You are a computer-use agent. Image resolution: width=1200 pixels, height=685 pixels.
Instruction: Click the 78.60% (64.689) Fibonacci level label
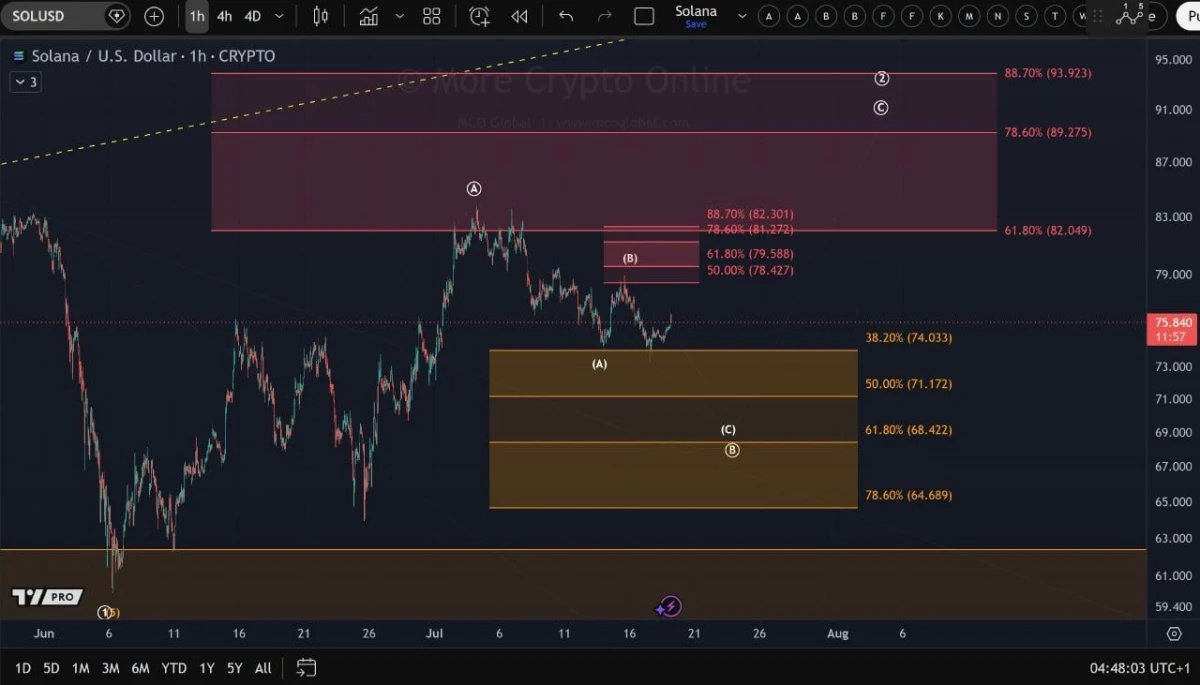pos(909,495)
